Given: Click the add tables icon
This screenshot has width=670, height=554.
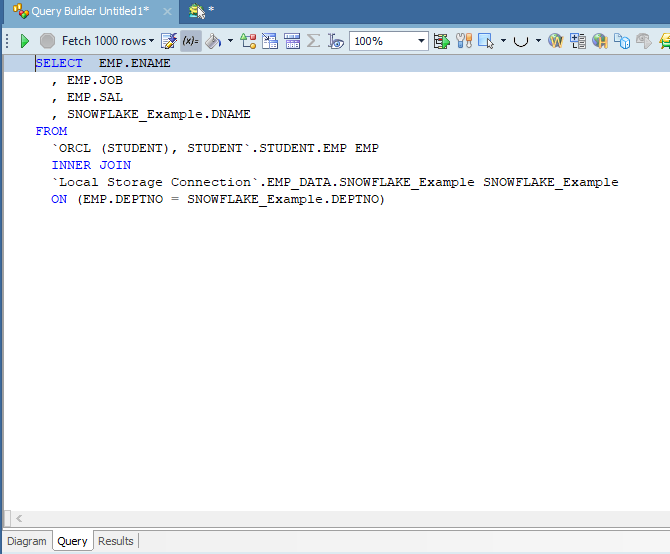Looking at the screenshot, I should pos(270,41).
